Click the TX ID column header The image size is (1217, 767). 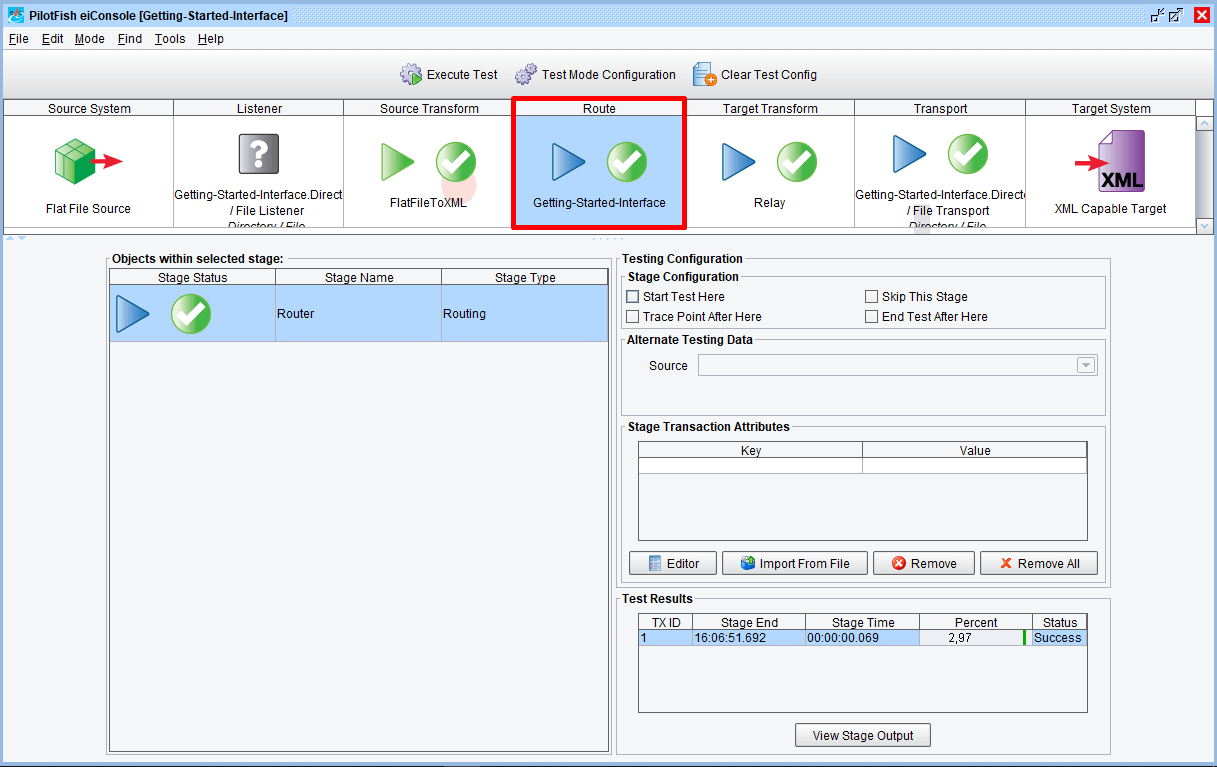click(666, 622)
